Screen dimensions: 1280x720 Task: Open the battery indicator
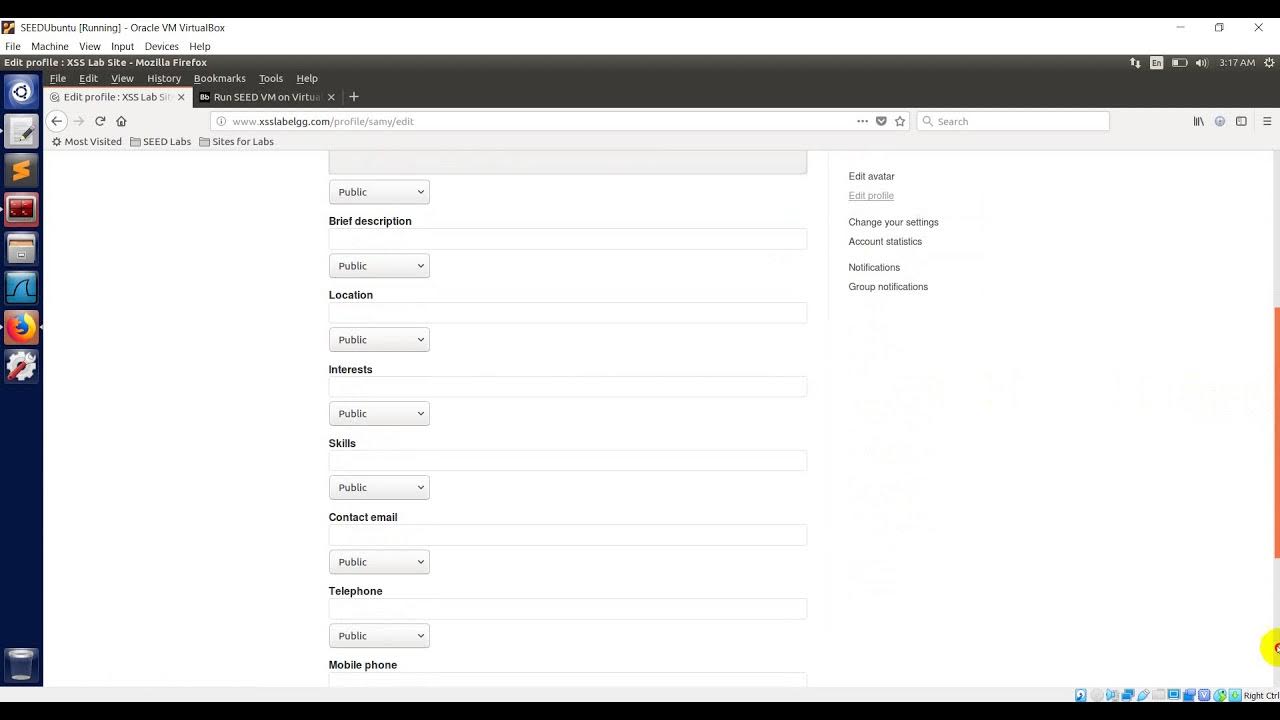[x=1179, y=62]
